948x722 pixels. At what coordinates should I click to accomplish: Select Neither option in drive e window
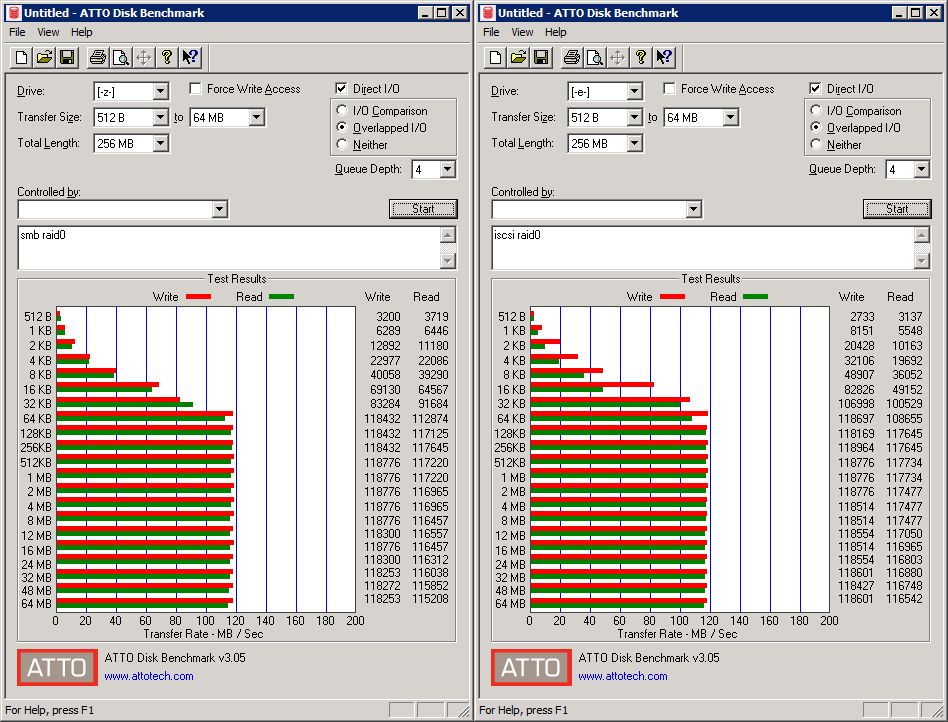click(x=816, y=145)
